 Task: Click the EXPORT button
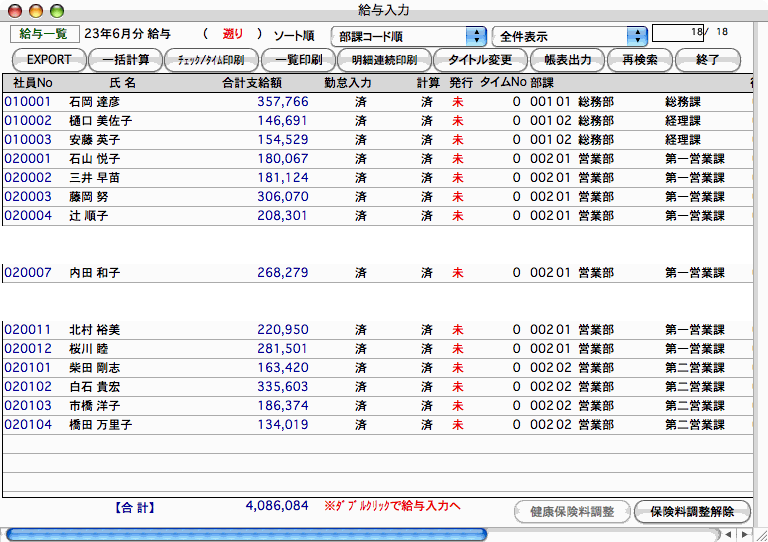pos(48,59)
